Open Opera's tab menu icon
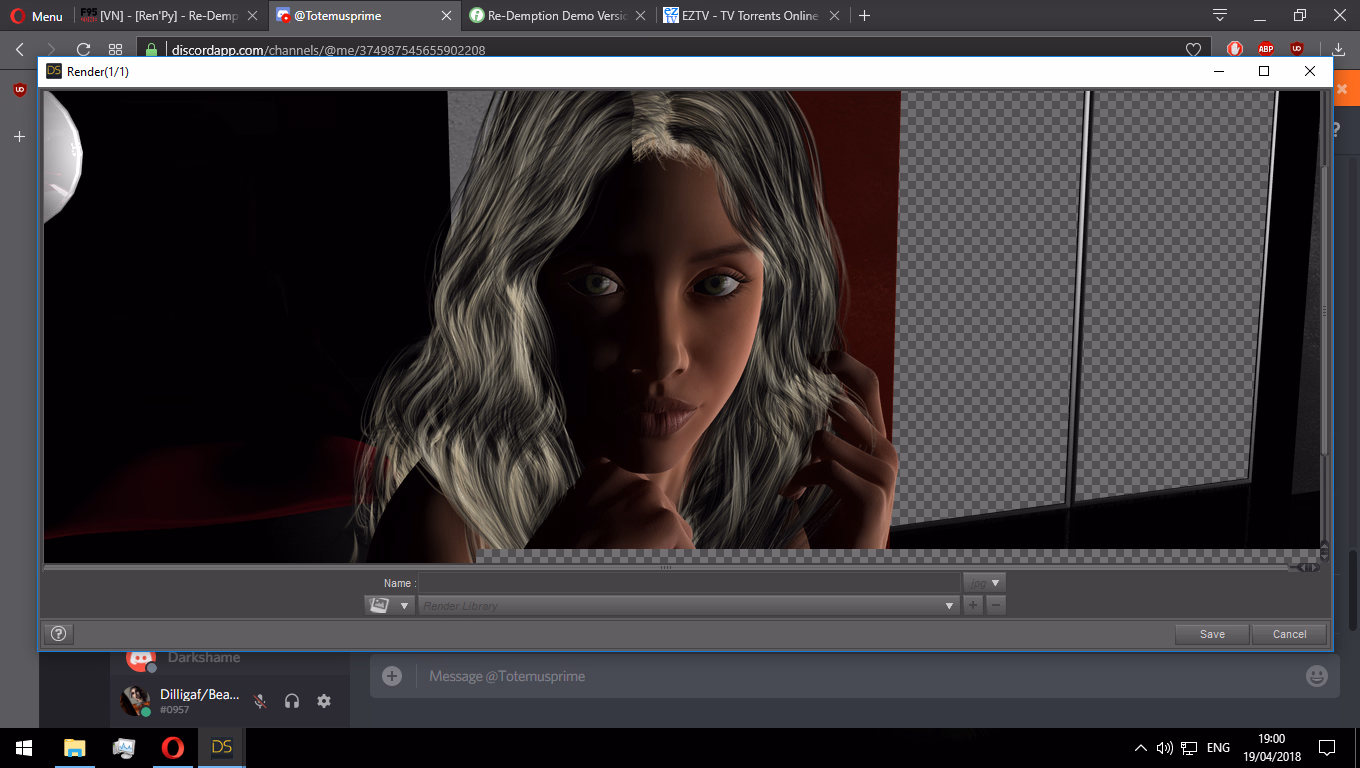 (1220, 16)
